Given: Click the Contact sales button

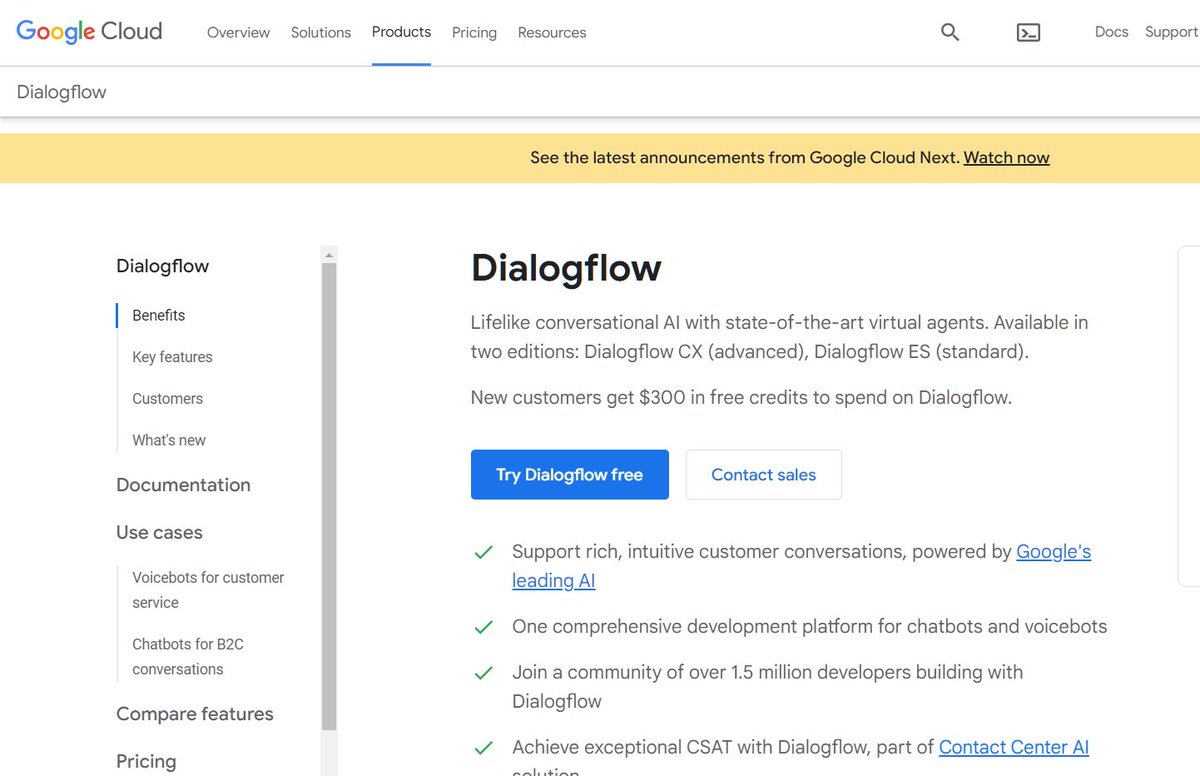Looking at the screenshot, I should click(764, 475).
